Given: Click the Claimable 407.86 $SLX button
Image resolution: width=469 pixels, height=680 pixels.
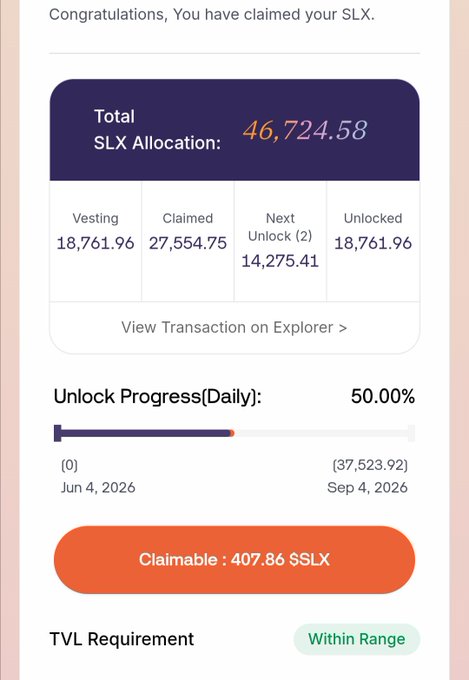Looking at the screenshot, I should (234, 559).
